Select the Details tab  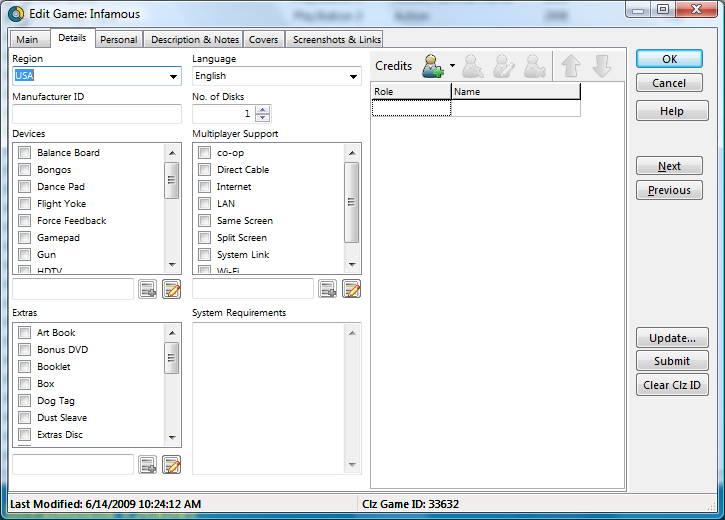pyautogui.click(x=72, y=38)
